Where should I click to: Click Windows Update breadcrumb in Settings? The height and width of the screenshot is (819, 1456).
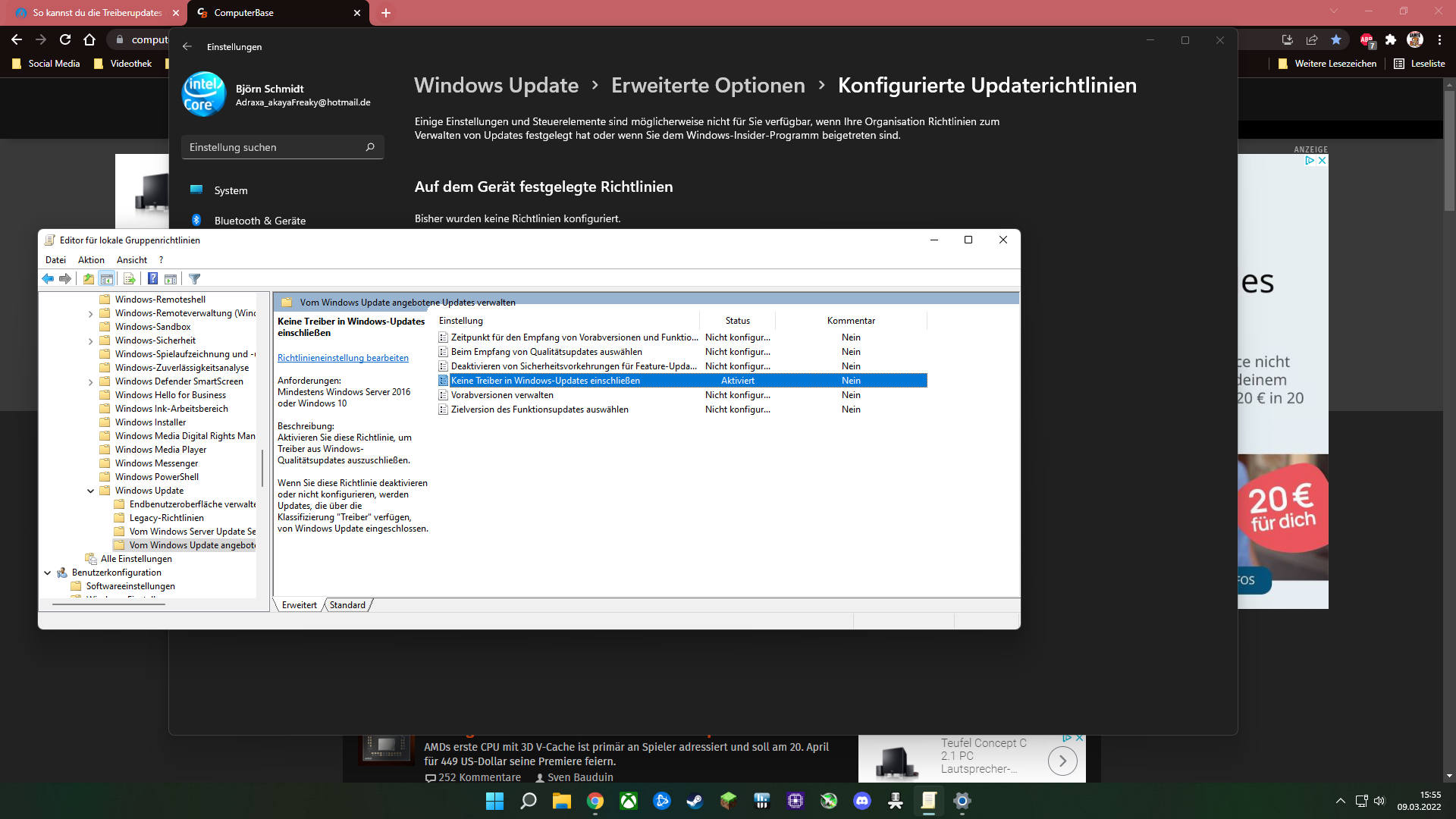click(496, 85)
